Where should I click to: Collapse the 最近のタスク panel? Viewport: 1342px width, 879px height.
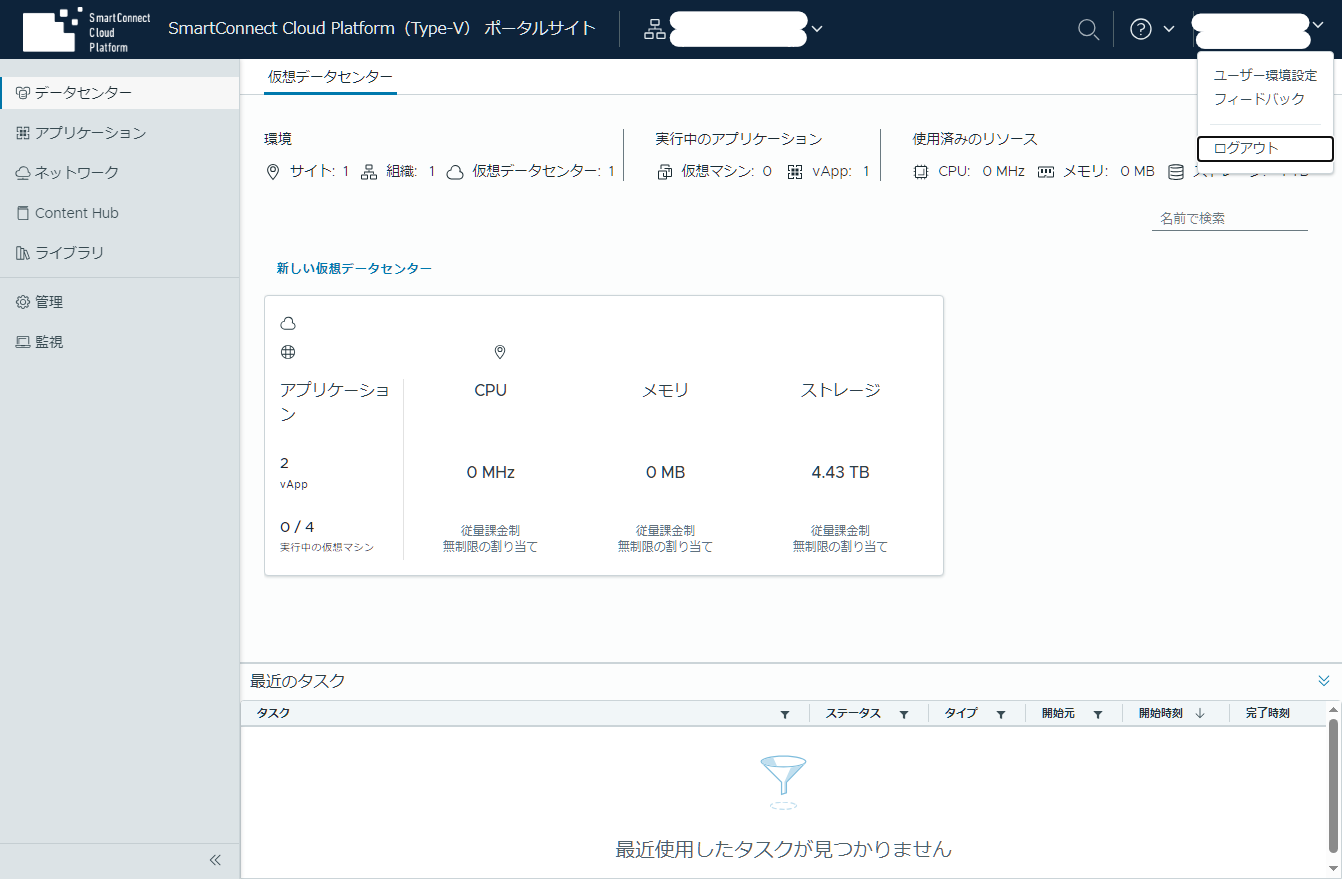[1324, 680]
